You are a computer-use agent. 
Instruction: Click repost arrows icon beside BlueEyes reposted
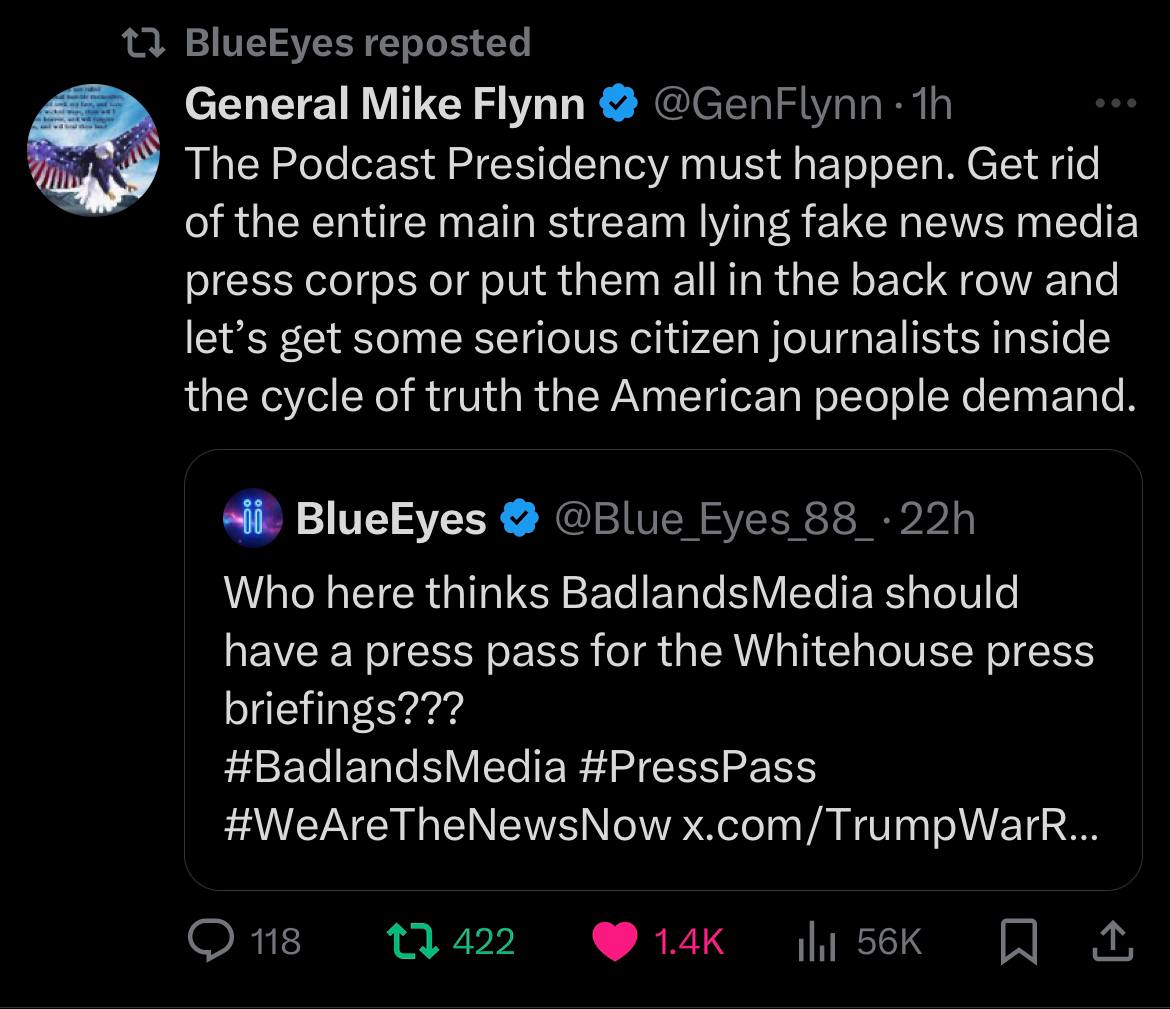pos(143,43)
